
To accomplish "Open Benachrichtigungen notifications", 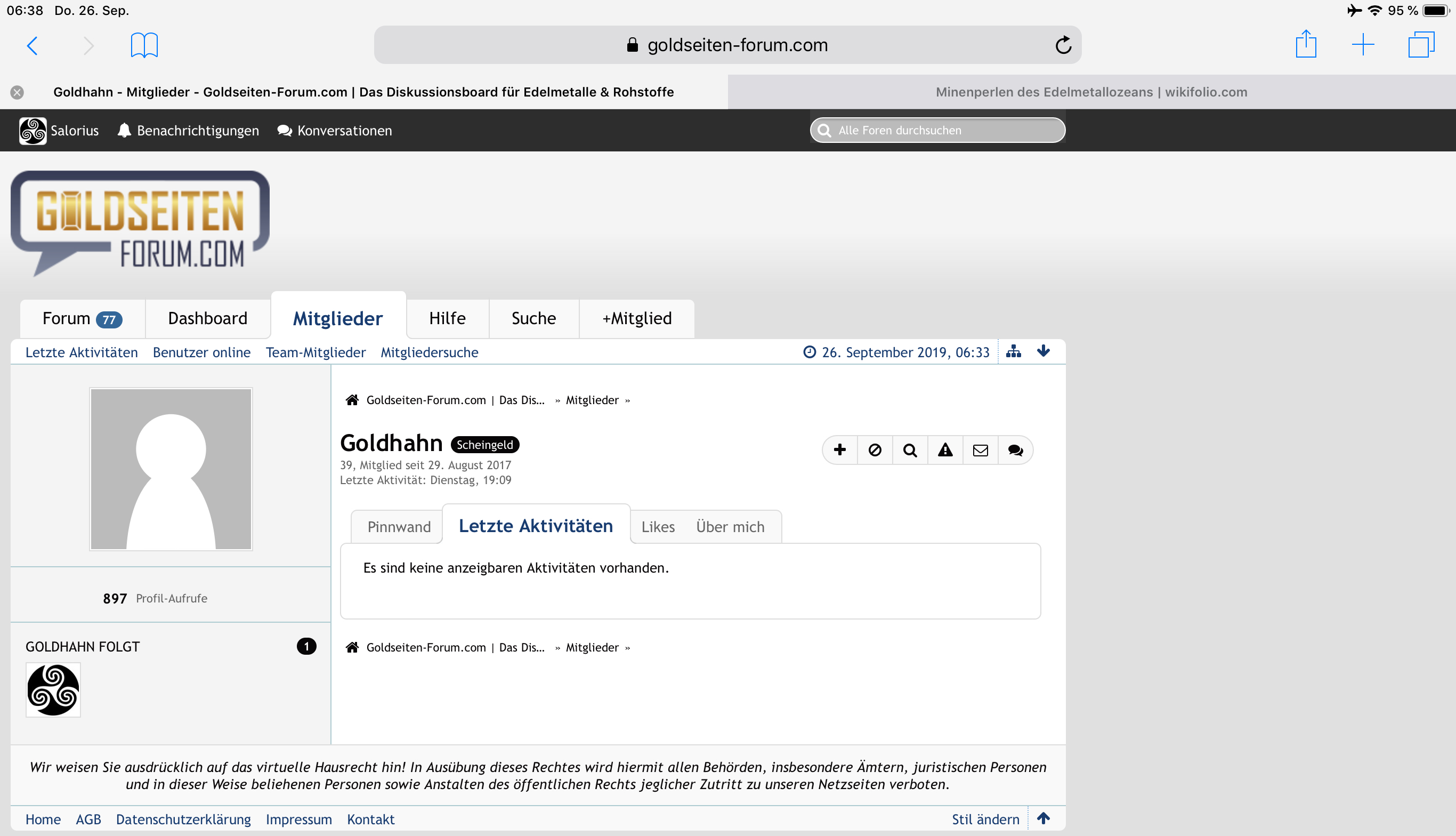I will (188, 130).
